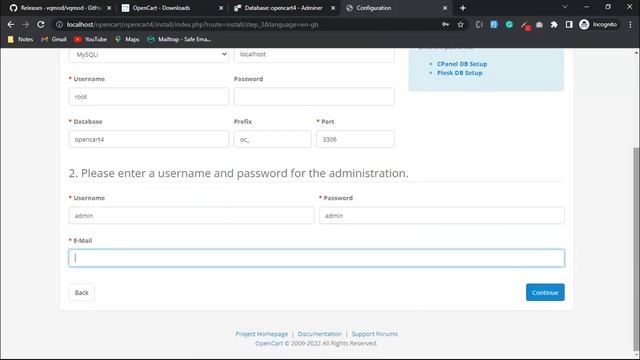Open the Grammarly extension icon
The height and width of the screenshot is (360, 640).
coord(509,24)
